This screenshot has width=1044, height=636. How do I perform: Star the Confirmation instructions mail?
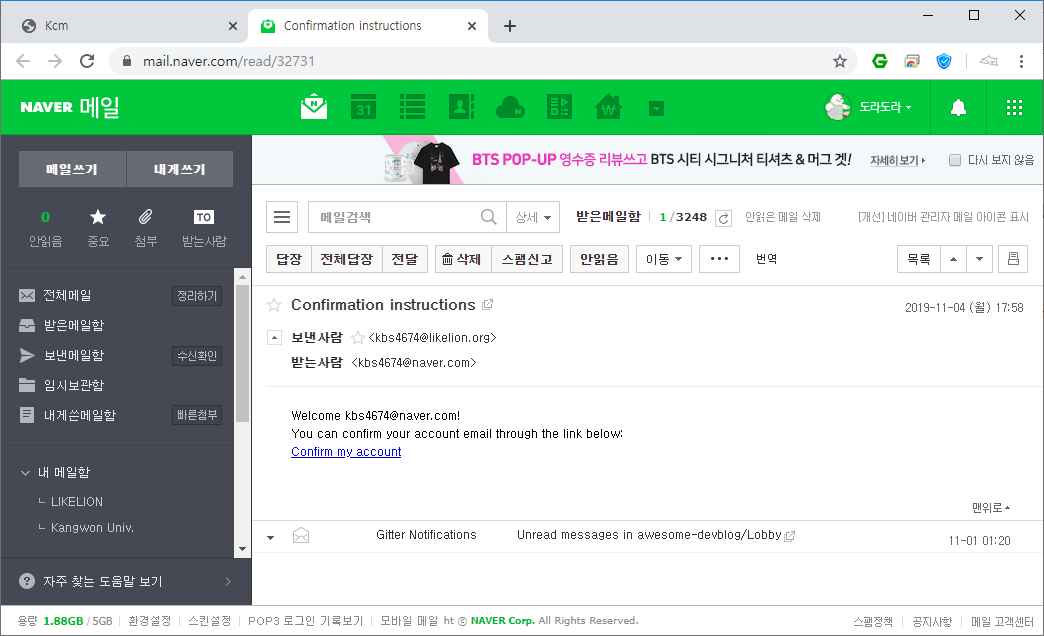point(274,305)
